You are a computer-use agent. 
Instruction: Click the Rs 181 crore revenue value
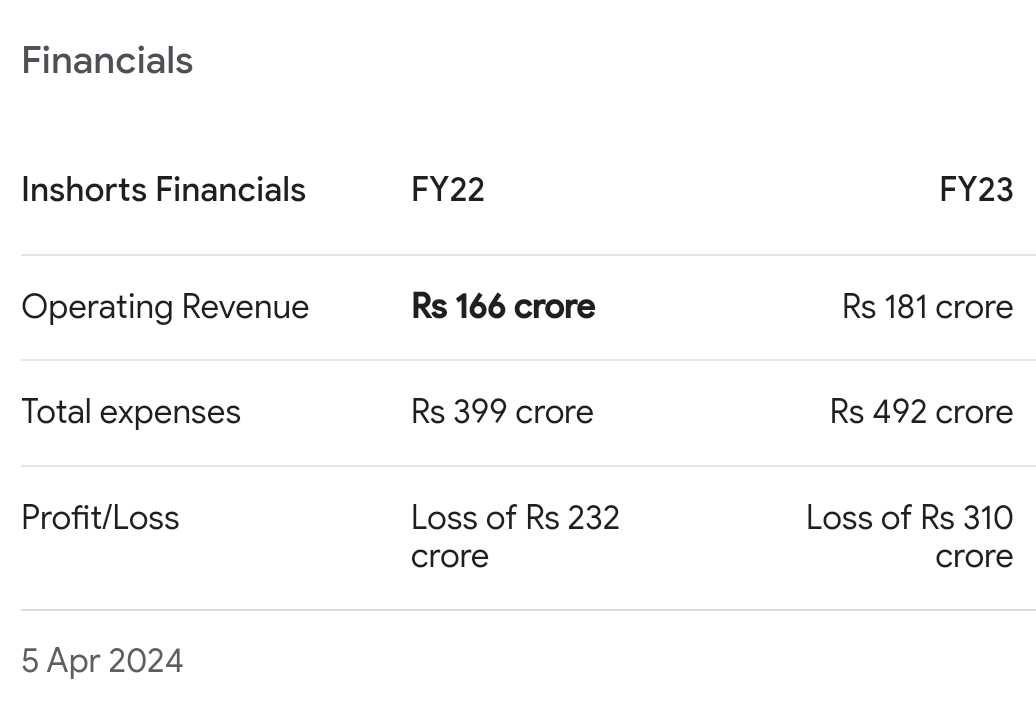pyautogui.click(x=927, y=307)
